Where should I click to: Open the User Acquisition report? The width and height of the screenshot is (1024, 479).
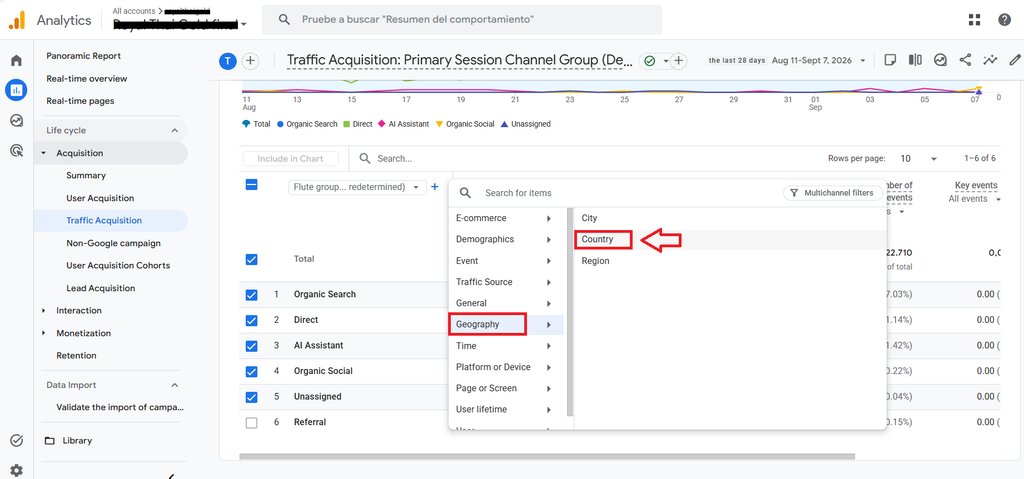coord(100,198)
